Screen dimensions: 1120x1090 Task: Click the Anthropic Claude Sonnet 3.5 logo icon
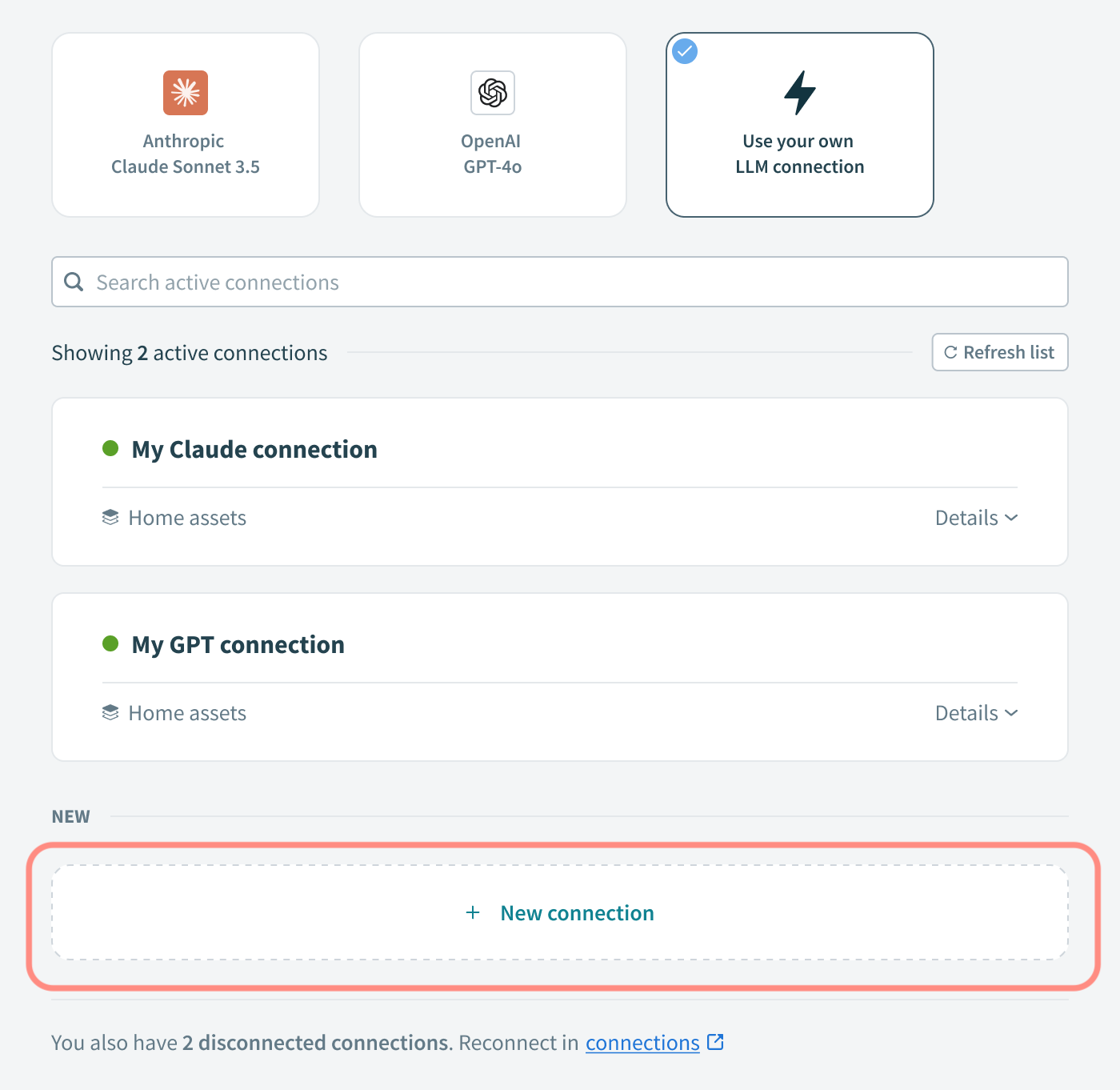click(185, 93)
